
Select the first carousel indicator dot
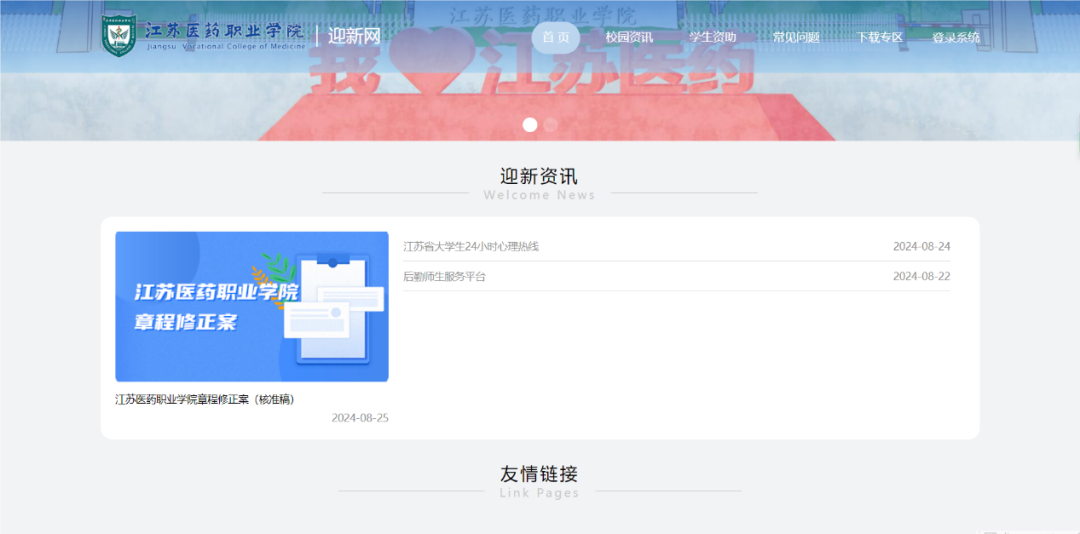(x=530, y=125)
